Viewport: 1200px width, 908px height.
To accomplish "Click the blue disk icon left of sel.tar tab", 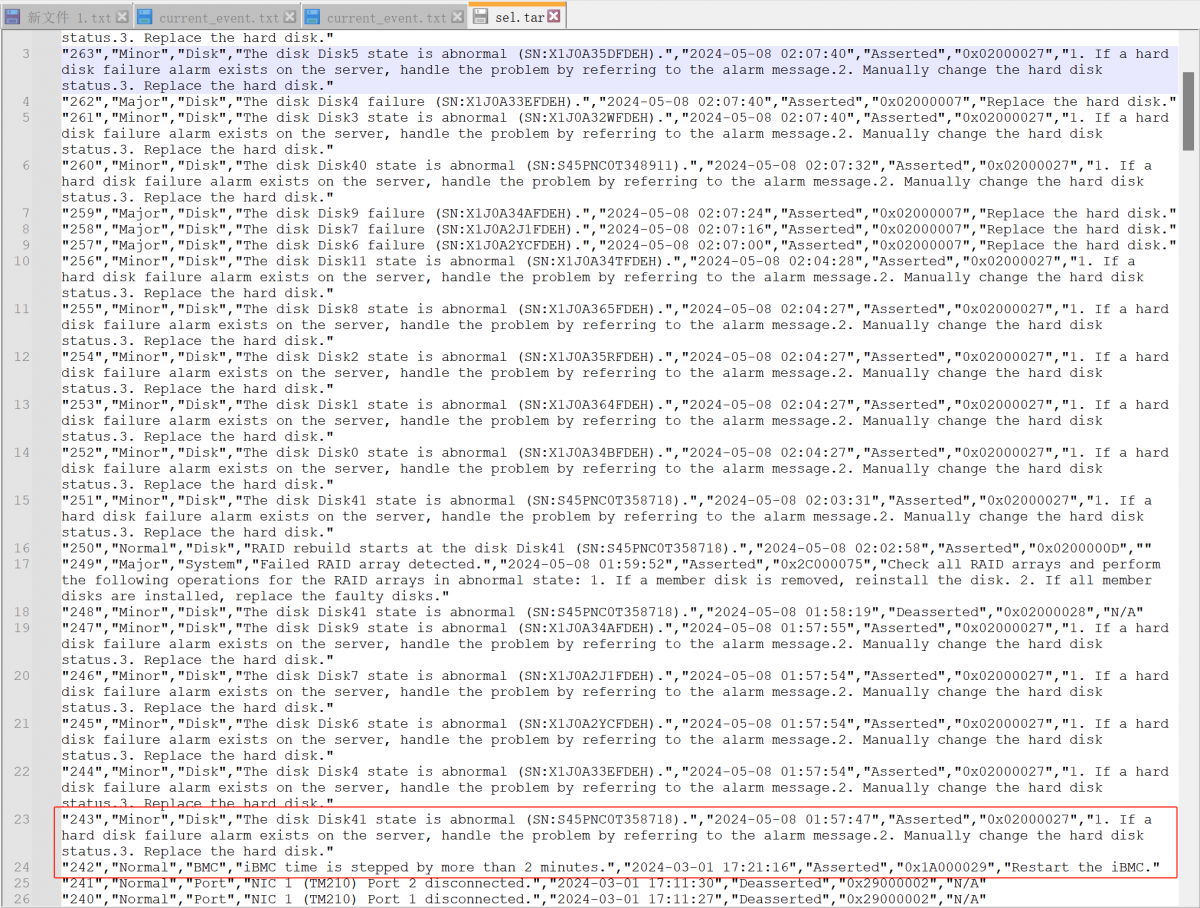I will click(312, 17).
